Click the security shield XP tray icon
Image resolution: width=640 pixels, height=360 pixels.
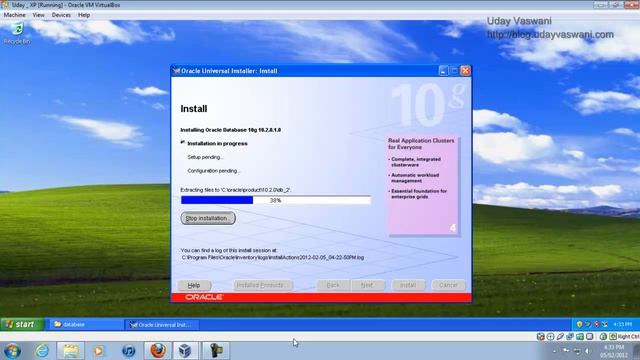click(579, 324)
